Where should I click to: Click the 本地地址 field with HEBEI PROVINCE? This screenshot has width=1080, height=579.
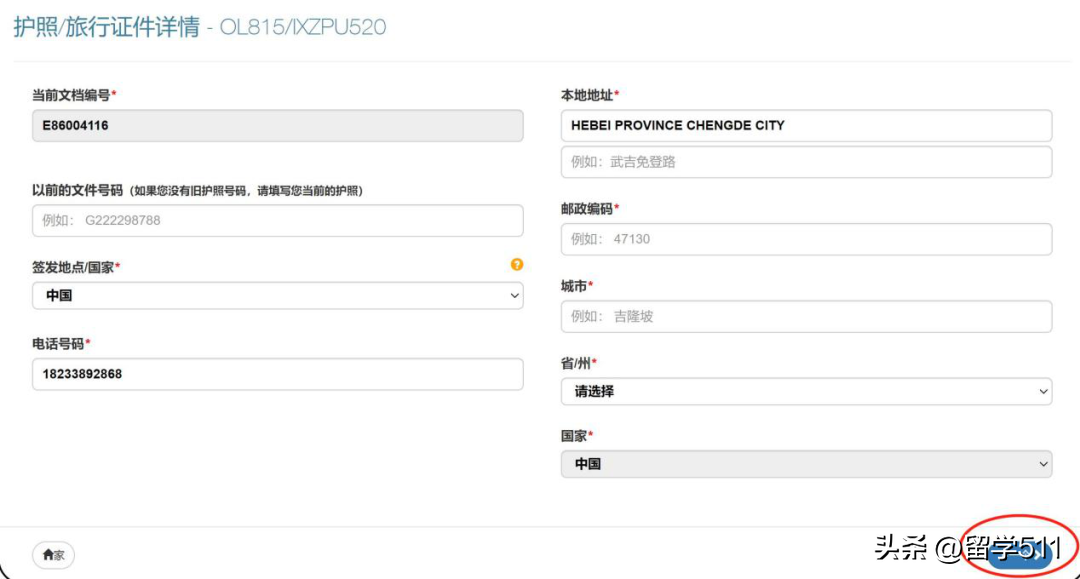click(x=806, y=126)
